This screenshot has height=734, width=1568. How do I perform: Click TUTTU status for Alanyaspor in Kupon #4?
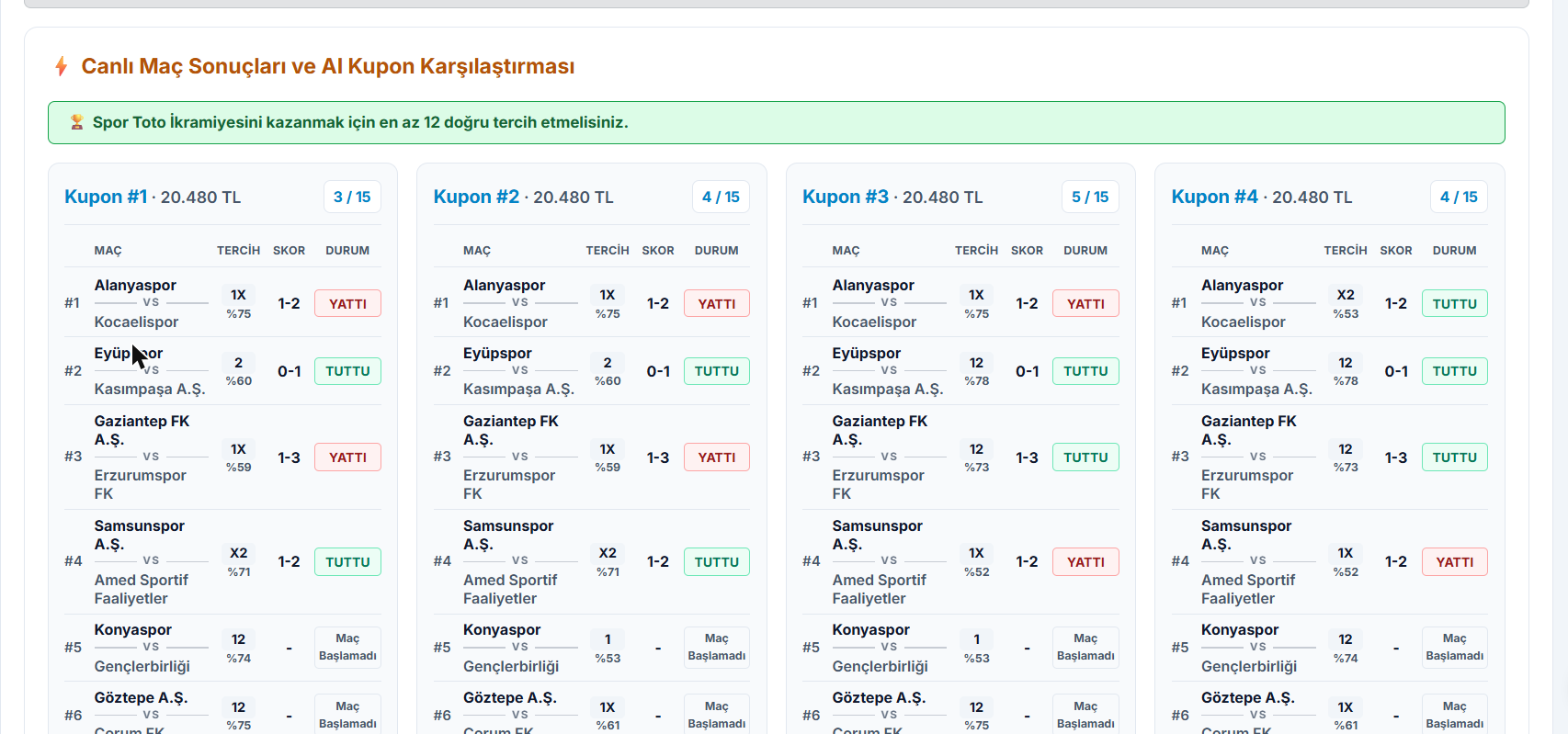[x=1455, y=303]
